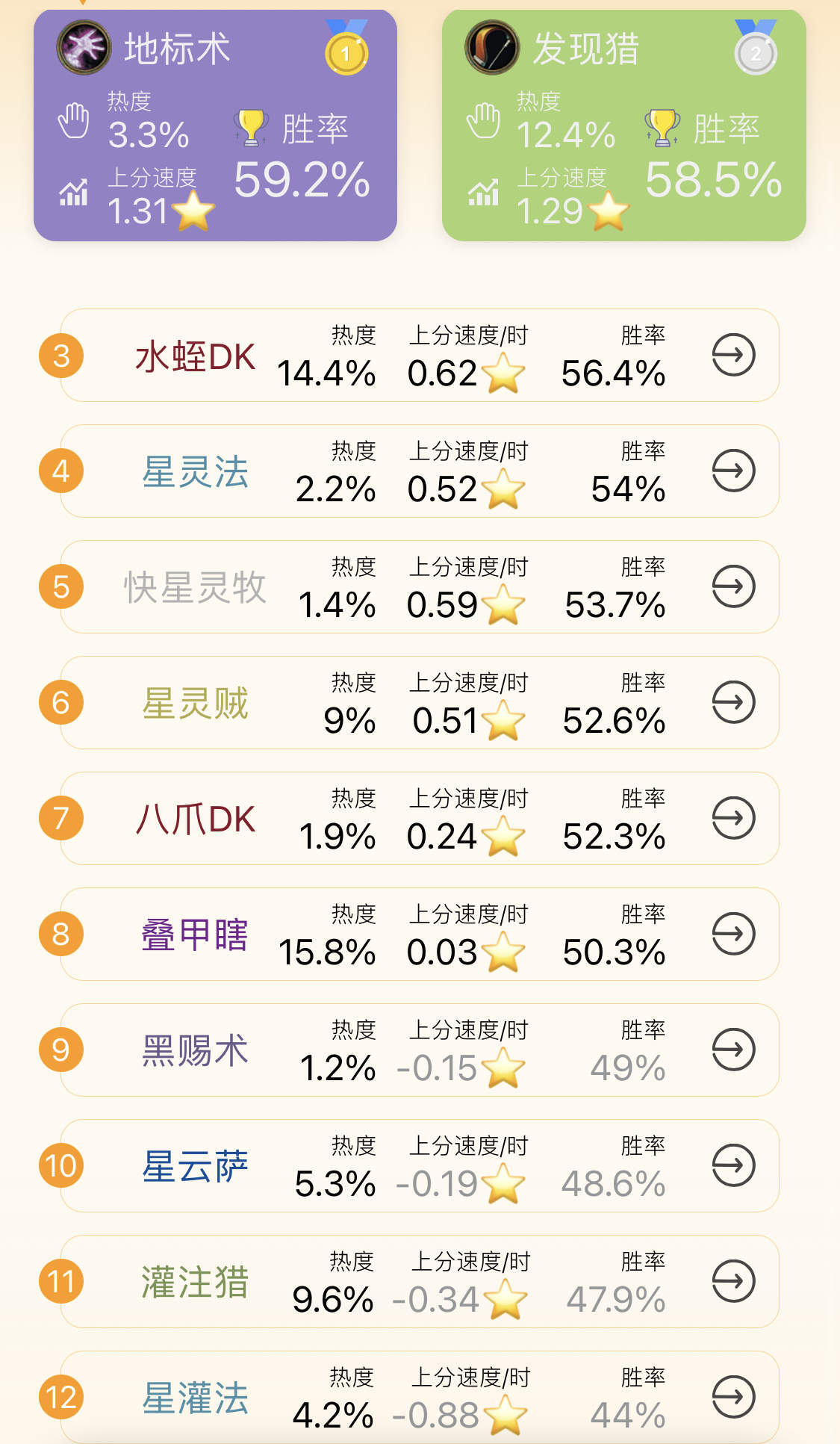Click arrow icon on 星灵法 row
This screenshot has width=840, height=1444.
[x=733, y=471]
